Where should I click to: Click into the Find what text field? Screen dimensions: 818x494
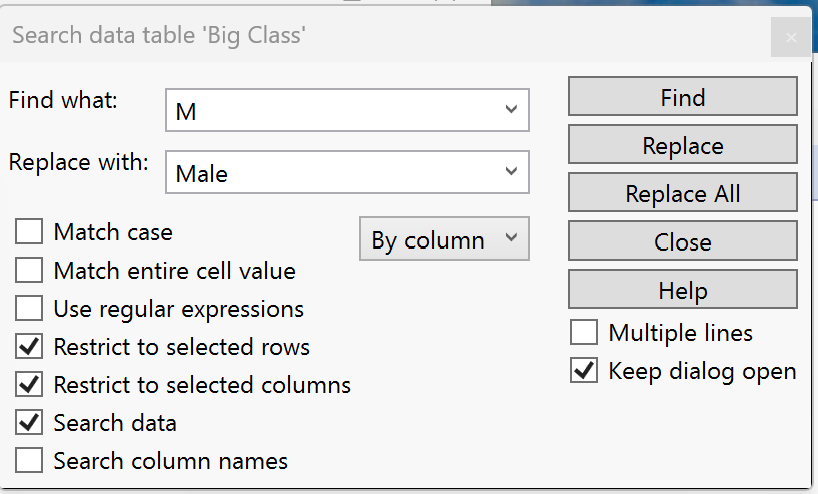pyautogui.click(x=330, y=111)
